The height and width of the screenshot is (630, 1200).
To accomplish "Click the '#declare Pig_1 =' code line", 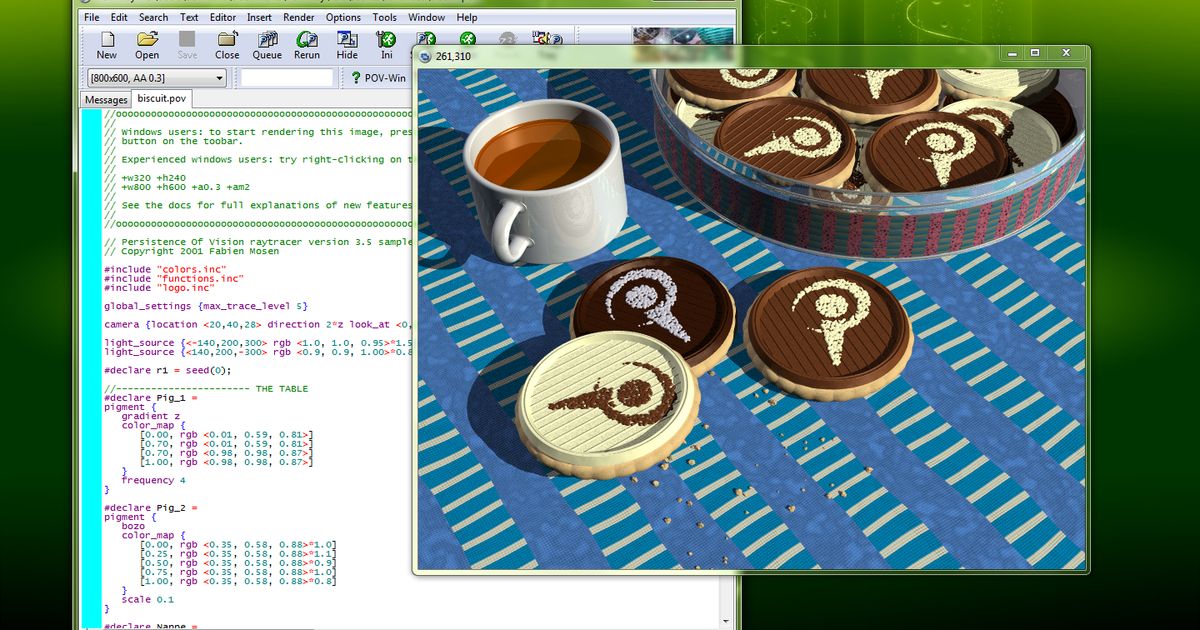I will [150, 398].
